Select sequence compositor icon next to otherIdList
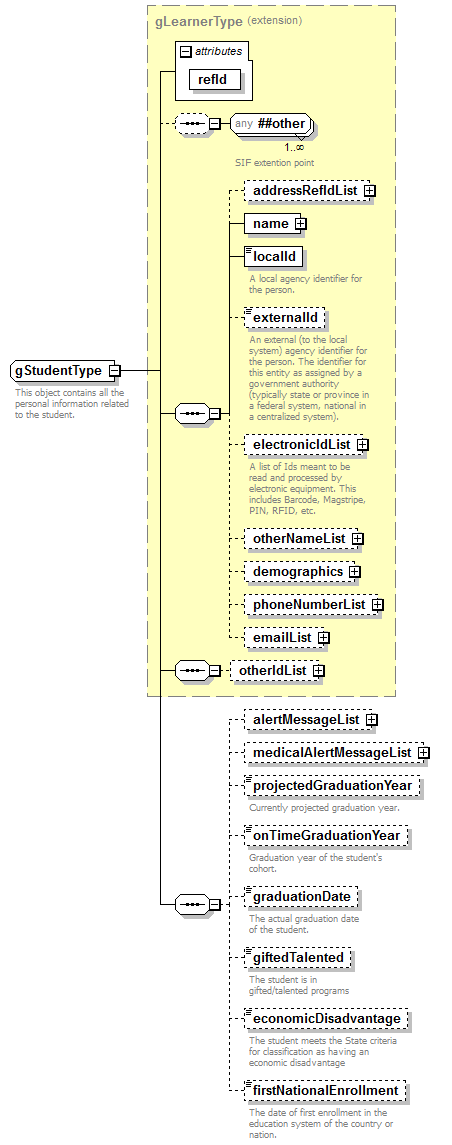This screenshot has width=452, height=1145. tap(193, 670)
